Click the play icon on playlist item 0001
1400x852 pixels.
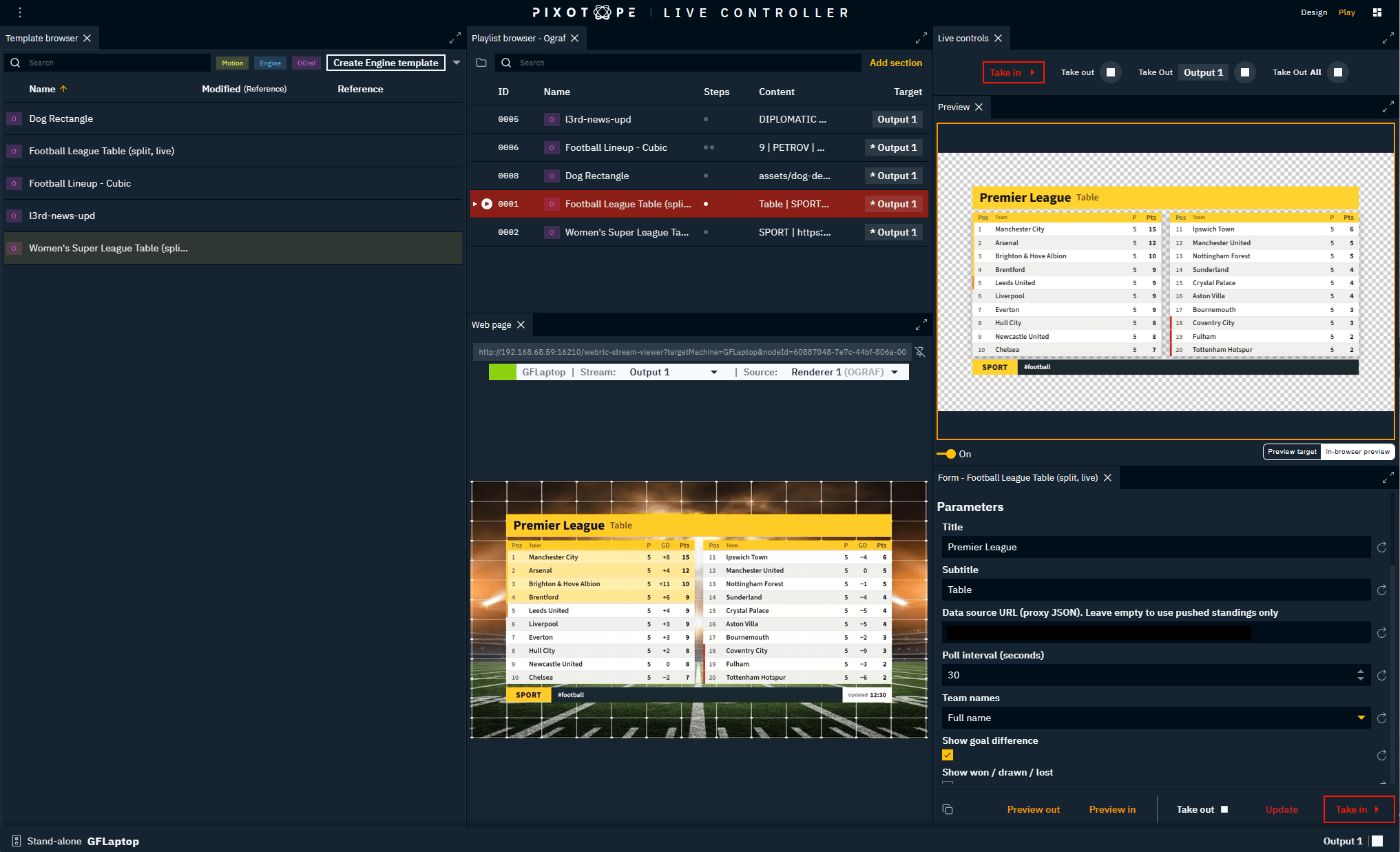coord(487,204)
